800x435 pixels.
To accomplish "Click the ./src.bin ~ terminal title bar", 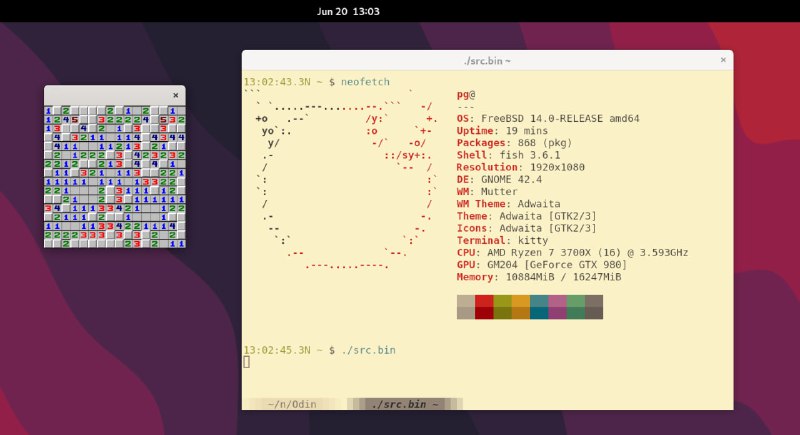I will click(487, 61).
